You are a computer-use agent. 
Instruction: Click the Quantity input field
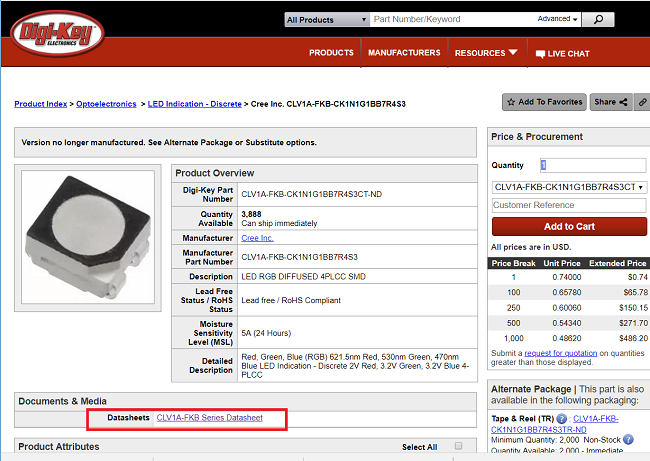pos(593,165)
